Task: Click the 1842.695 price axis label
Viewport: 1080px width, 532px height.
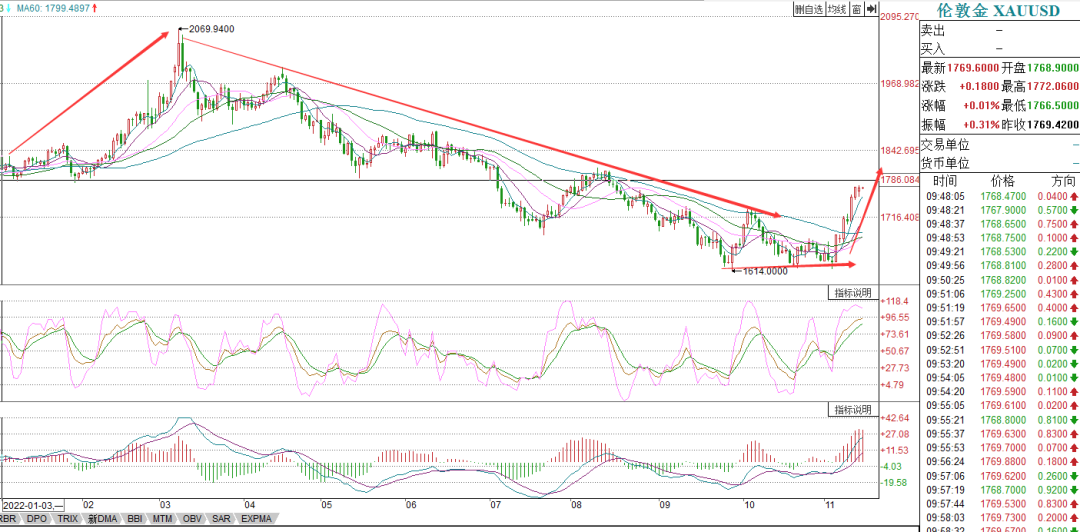Action: pyautogui.click(x=900, y=150)
